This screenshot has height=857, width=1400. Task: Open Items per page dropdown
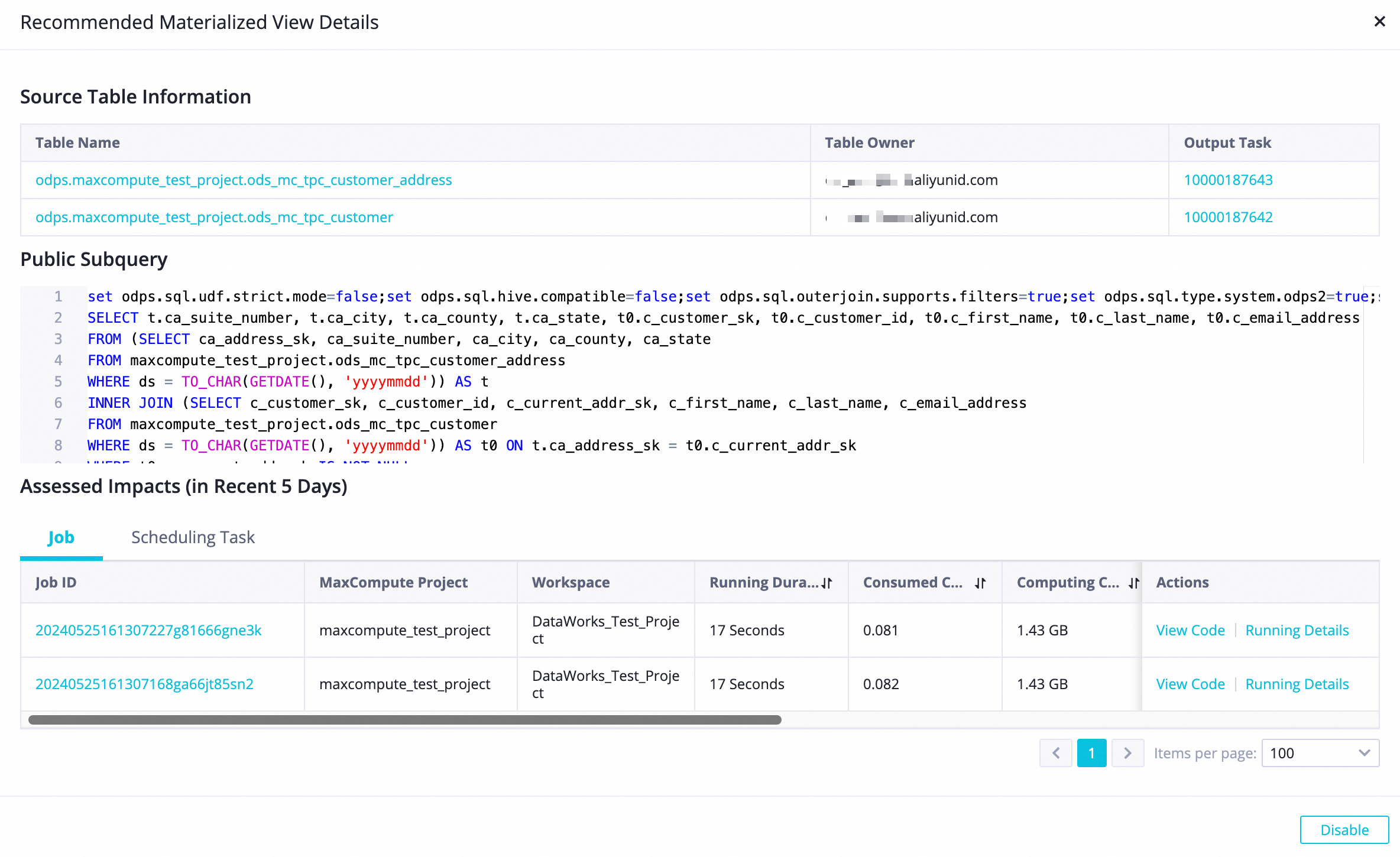pos(1320,753)
